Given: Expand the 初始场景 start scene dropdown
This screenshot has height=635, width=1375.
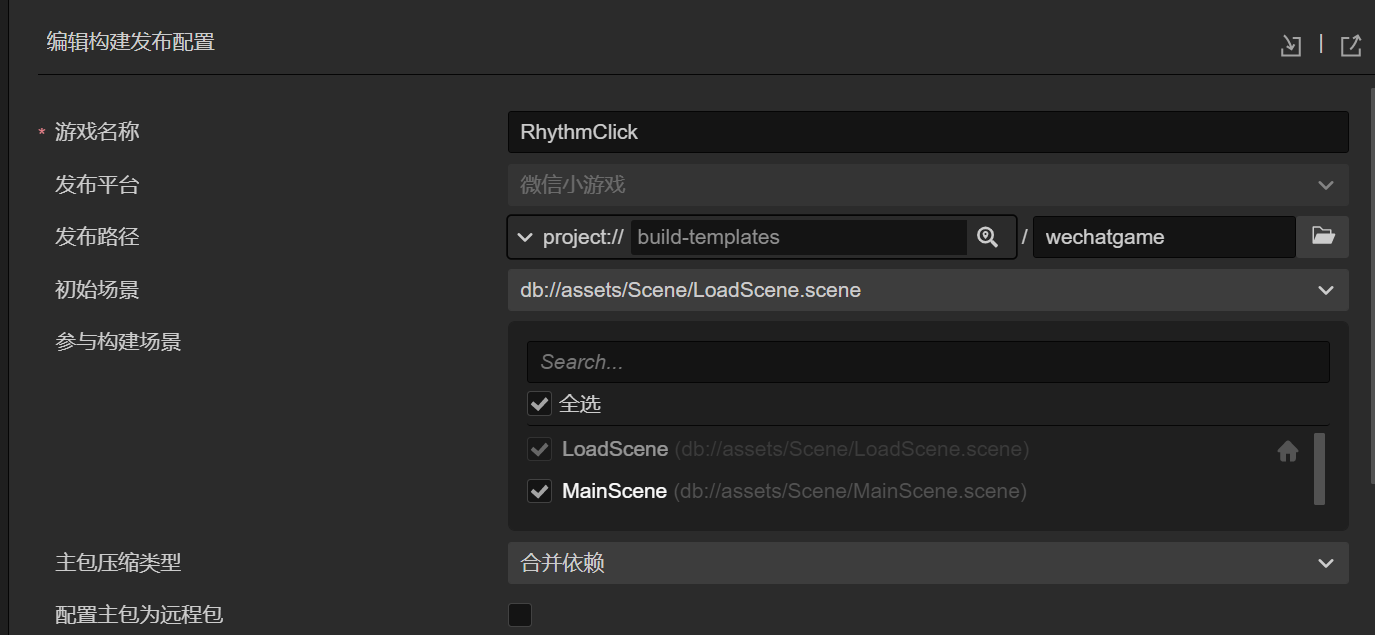Looking at the screenshot, I should tap(927, 290).
